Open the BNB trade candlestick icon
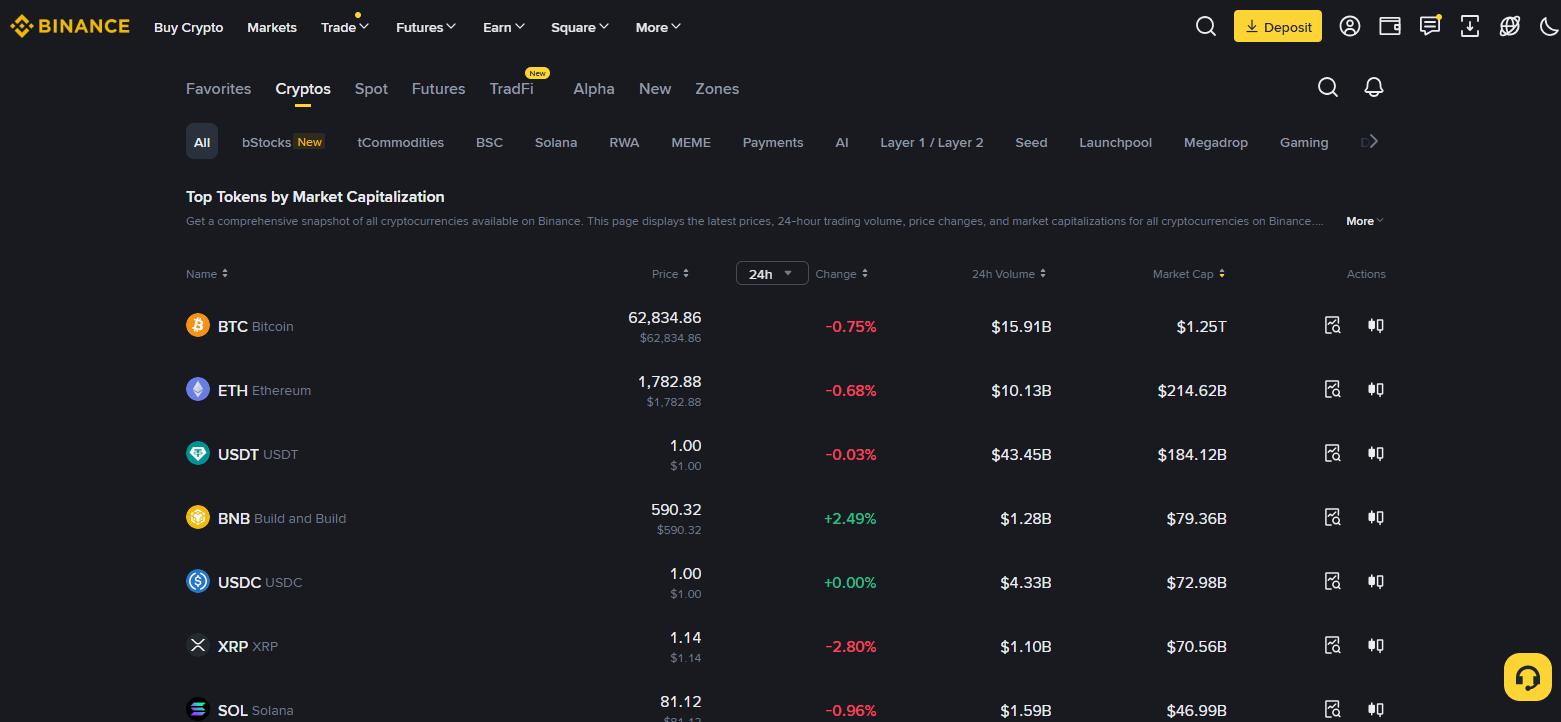 pos(1376,517)
